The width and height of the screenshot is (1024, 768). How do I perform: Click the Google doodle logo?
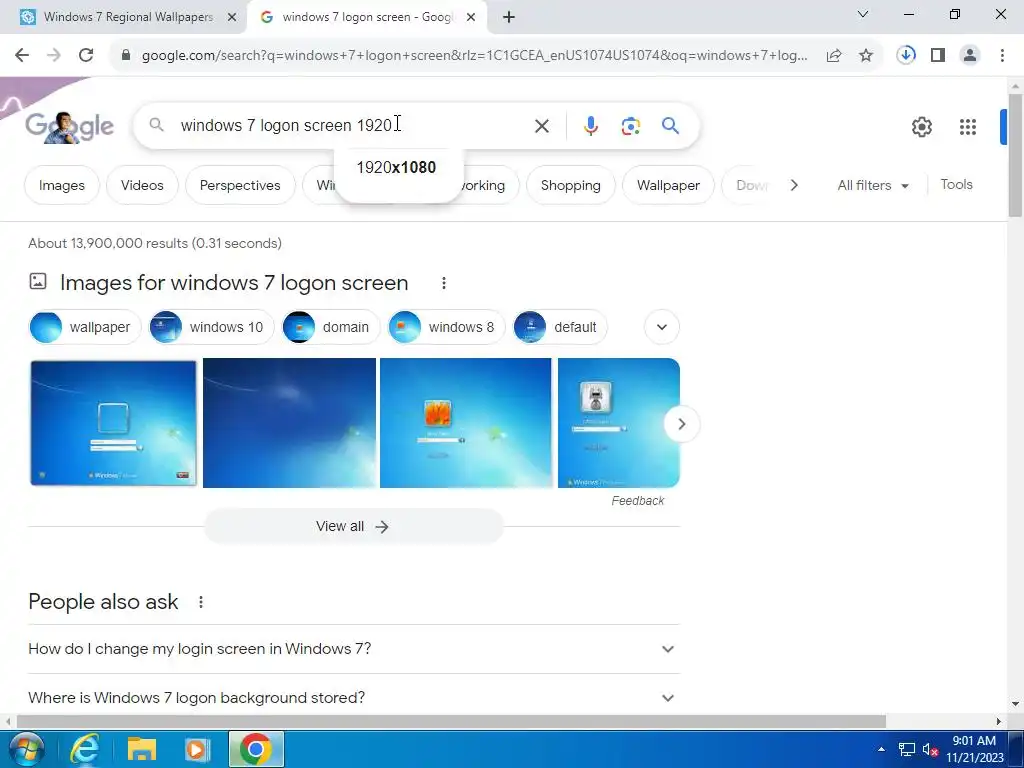(x=69, y=126)
